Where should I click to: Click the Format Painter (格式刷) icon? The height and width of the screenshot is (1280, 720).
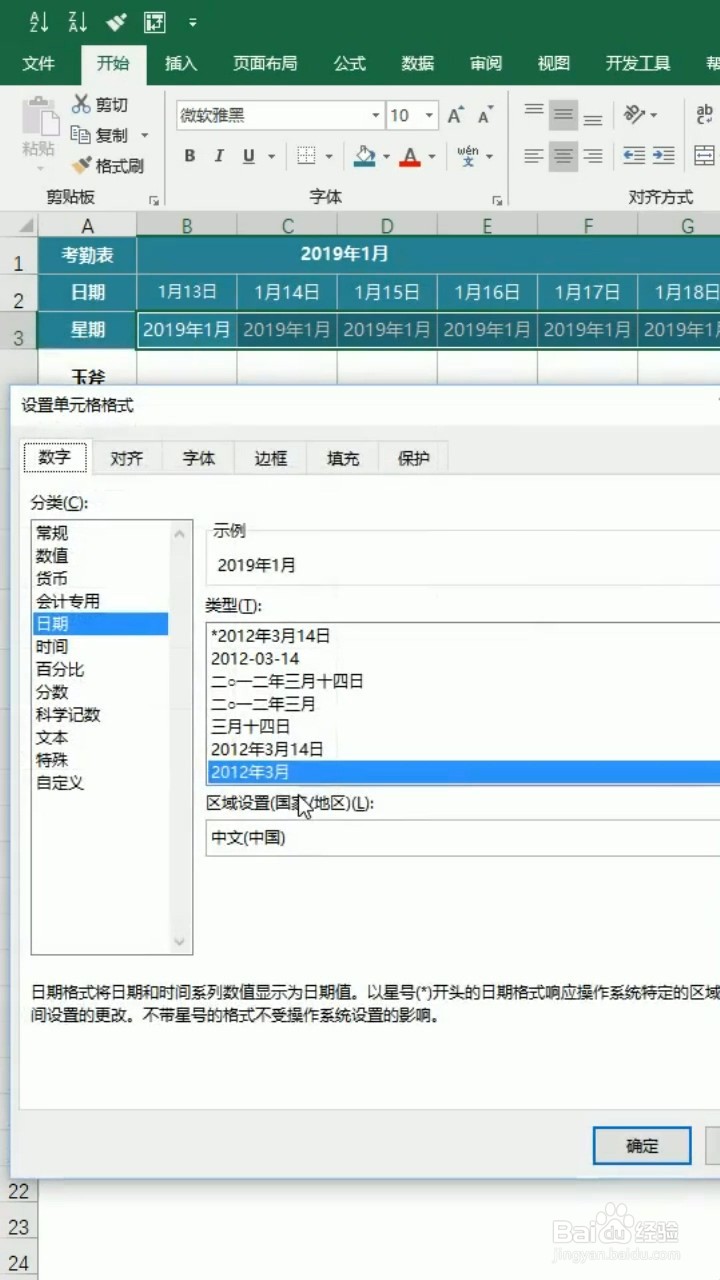tap(82, 165)
